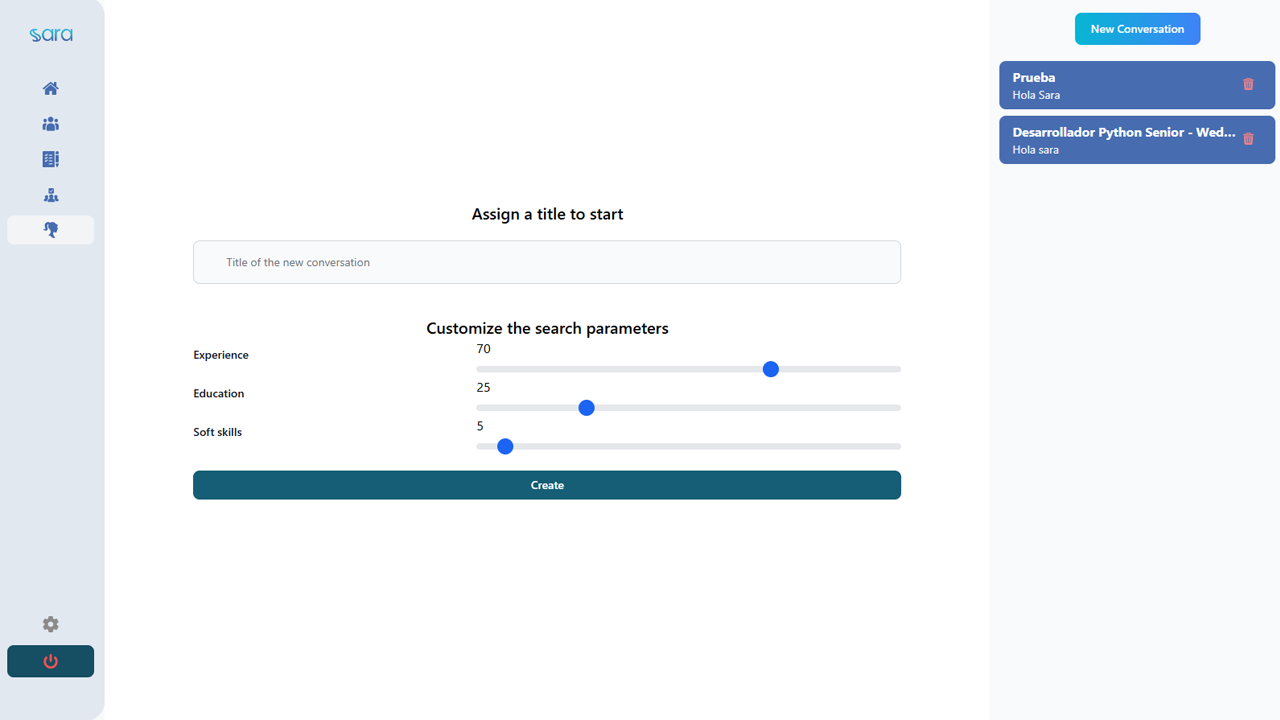1280x720 pixels.
Task: Click the Experience slider handle
Action: click(x=771, y=369)
